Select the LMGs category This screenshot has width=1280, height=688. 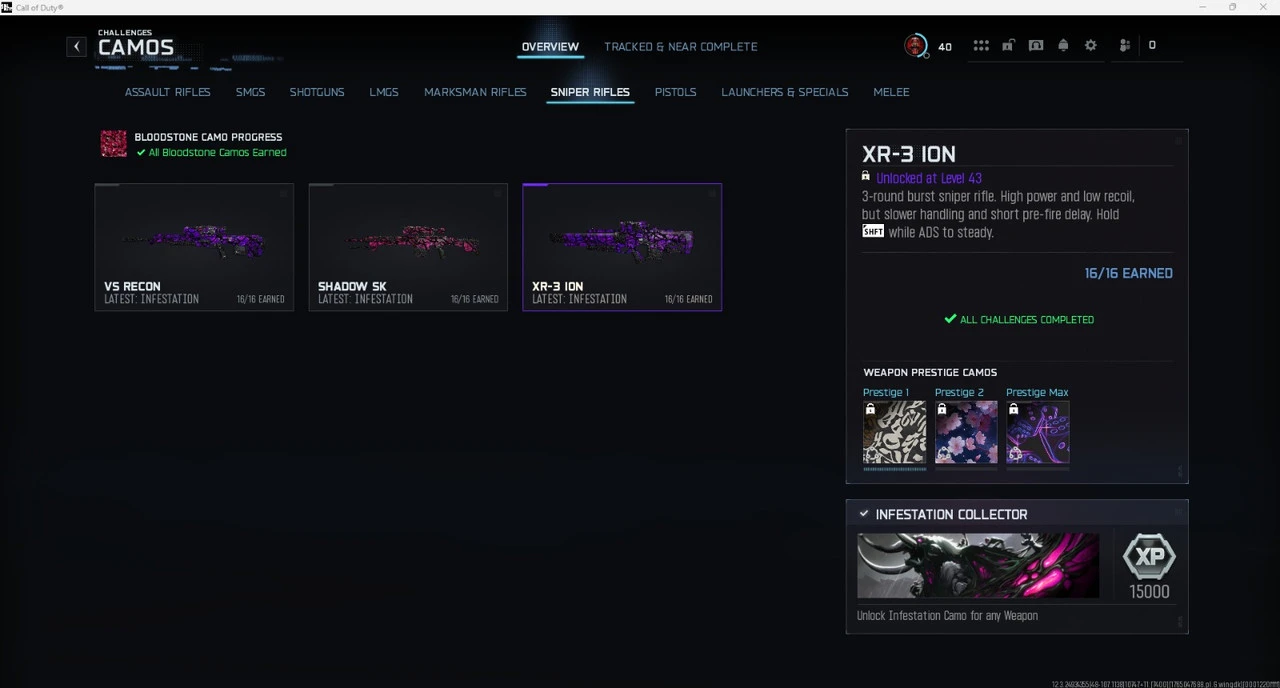click(x=384, y=92)
